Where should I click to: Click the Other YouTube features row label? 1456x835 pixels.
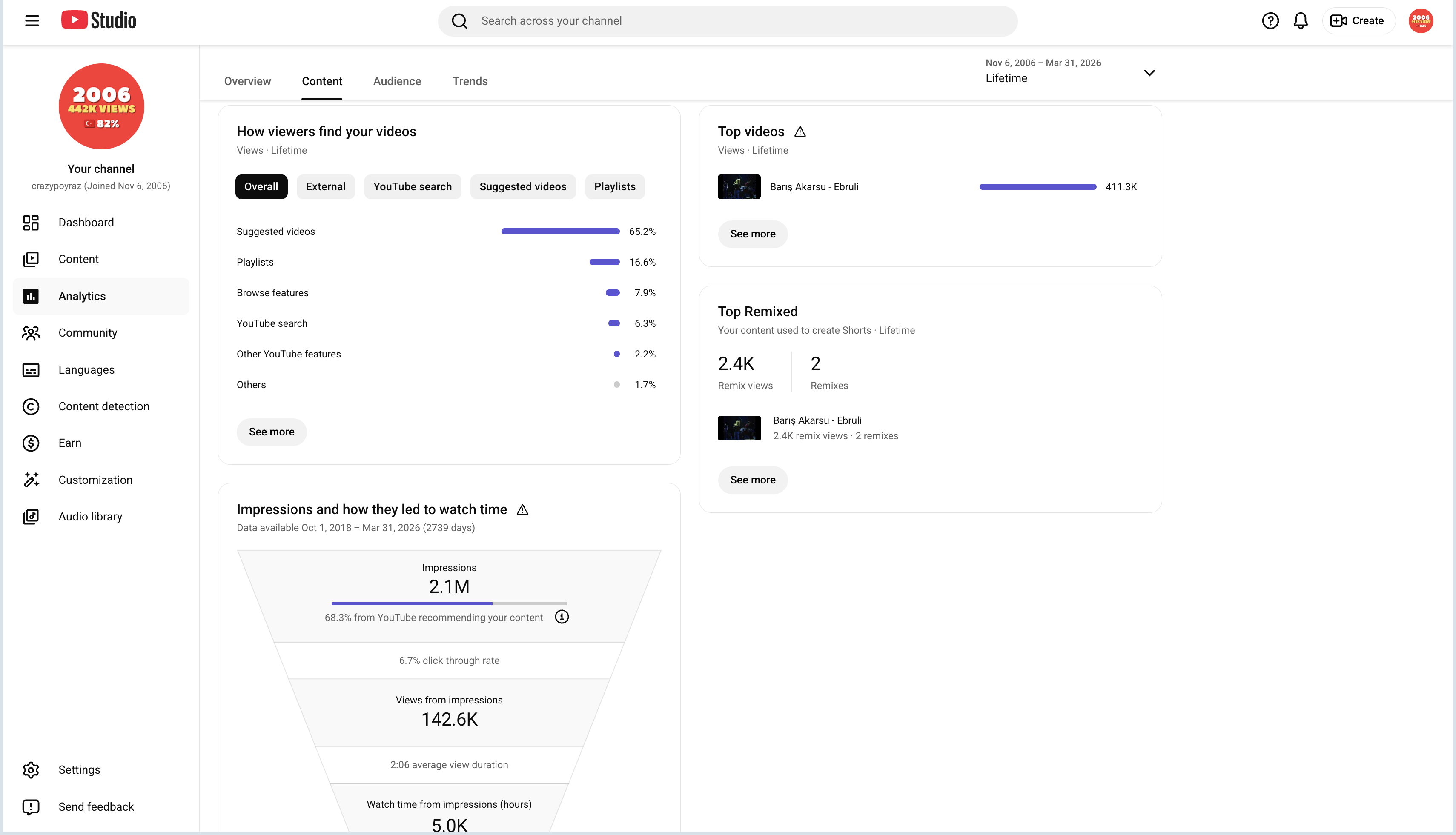289,355
